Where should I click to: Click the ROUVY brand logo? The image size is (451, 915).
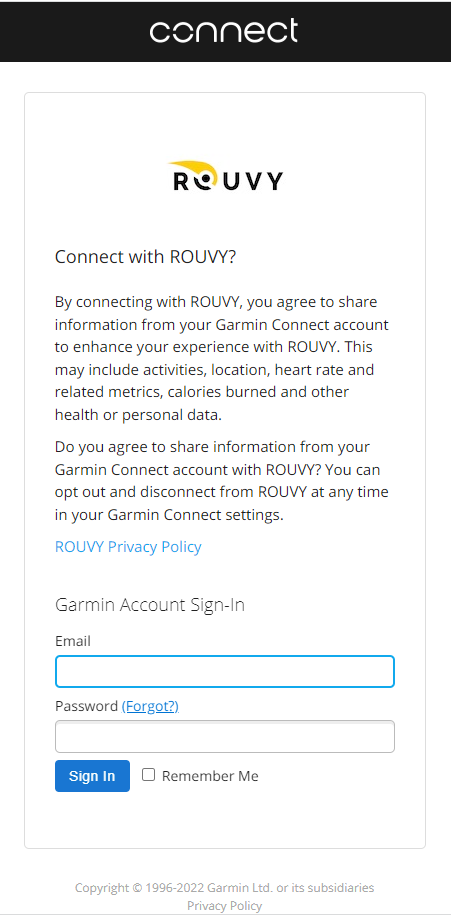click(225, 176)
